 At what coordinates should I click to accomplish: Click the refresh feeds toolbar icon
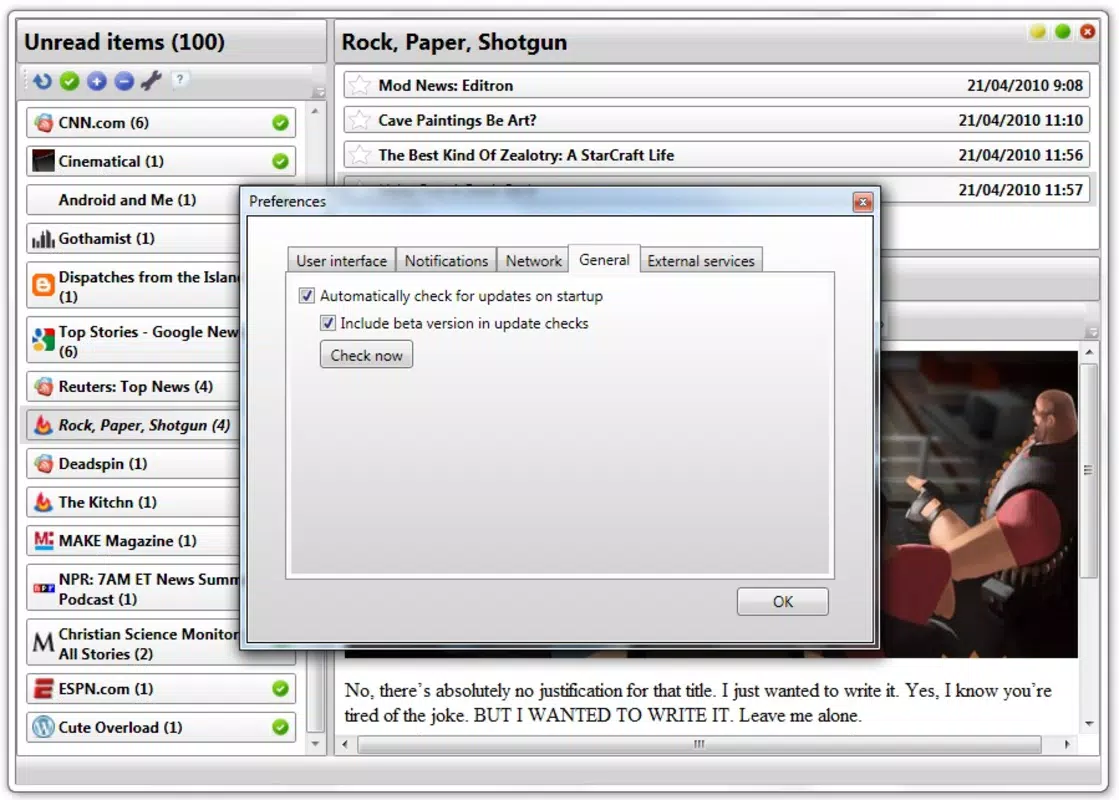[x=42, y=81]
